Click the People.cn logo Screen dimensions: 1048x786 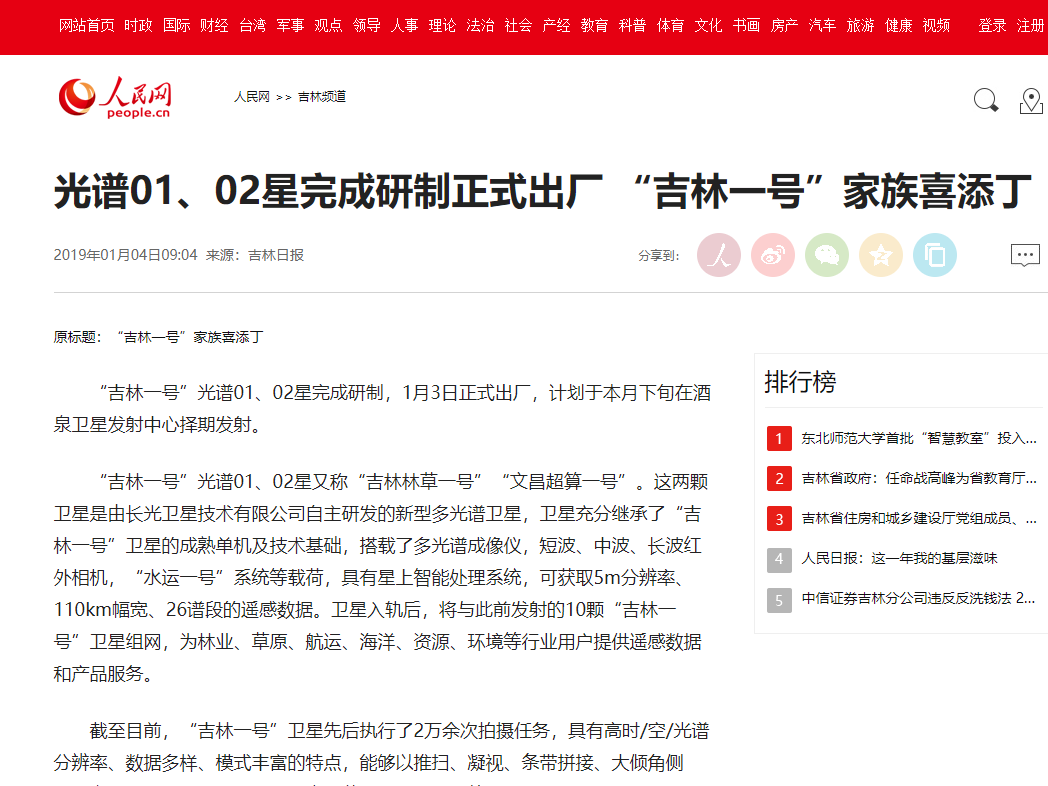(x=115, y=98)
